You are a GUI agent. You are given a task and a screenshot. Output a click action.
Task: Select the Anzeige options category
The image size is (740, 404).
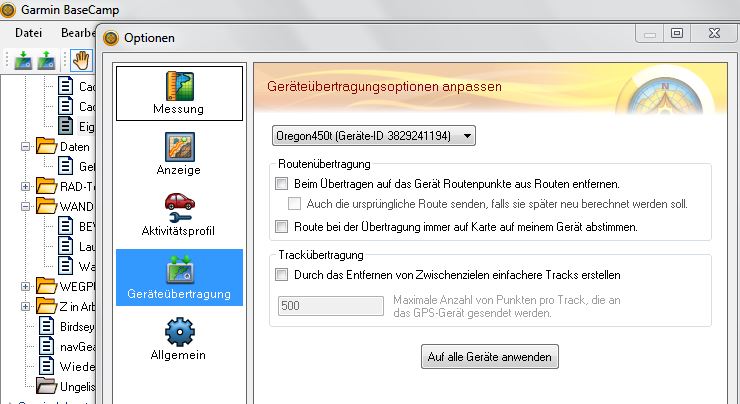click(179, 154)
